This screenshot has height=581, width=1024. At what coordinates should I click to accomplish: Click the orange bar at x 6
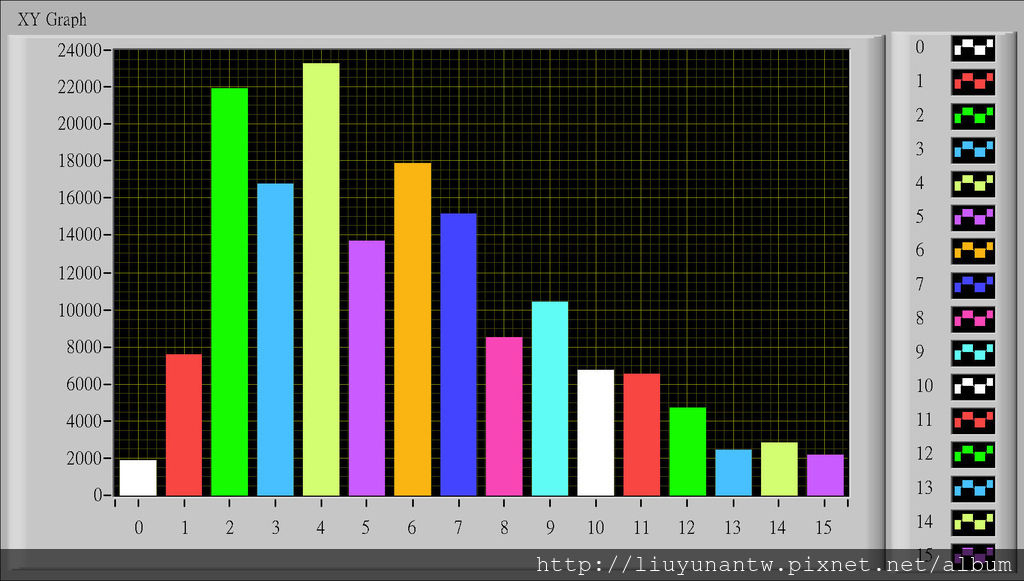coord(413,329)
